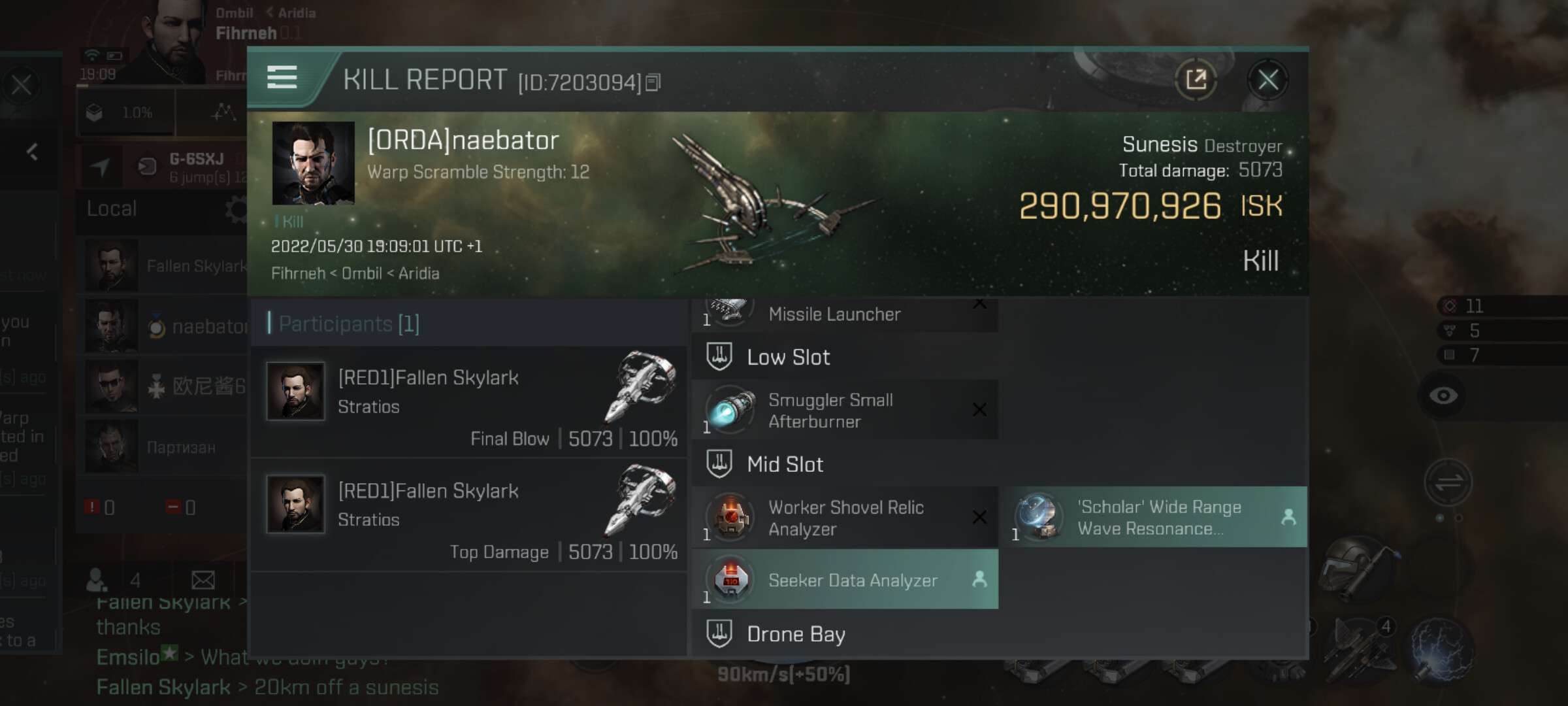
Task: View Fallen Skylark Final Blow entry
Action: click(468, 402)
